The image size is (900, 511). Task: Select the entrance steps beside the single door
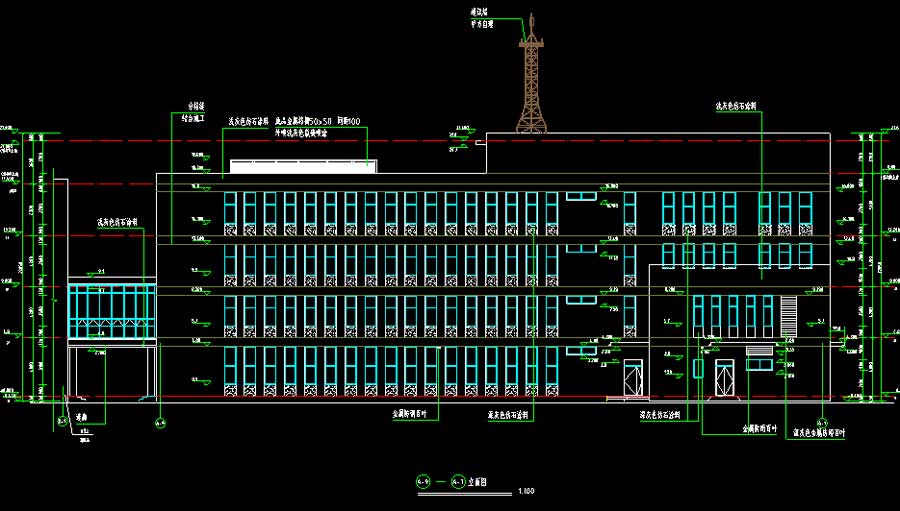[628, 398]
